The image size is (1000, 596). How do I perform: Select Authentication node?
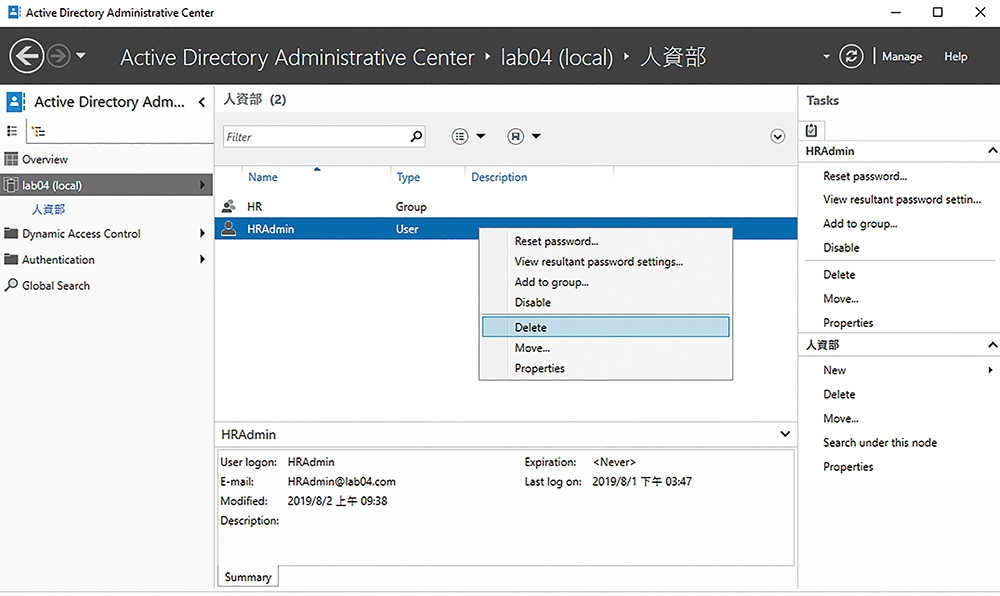[58, 259]
